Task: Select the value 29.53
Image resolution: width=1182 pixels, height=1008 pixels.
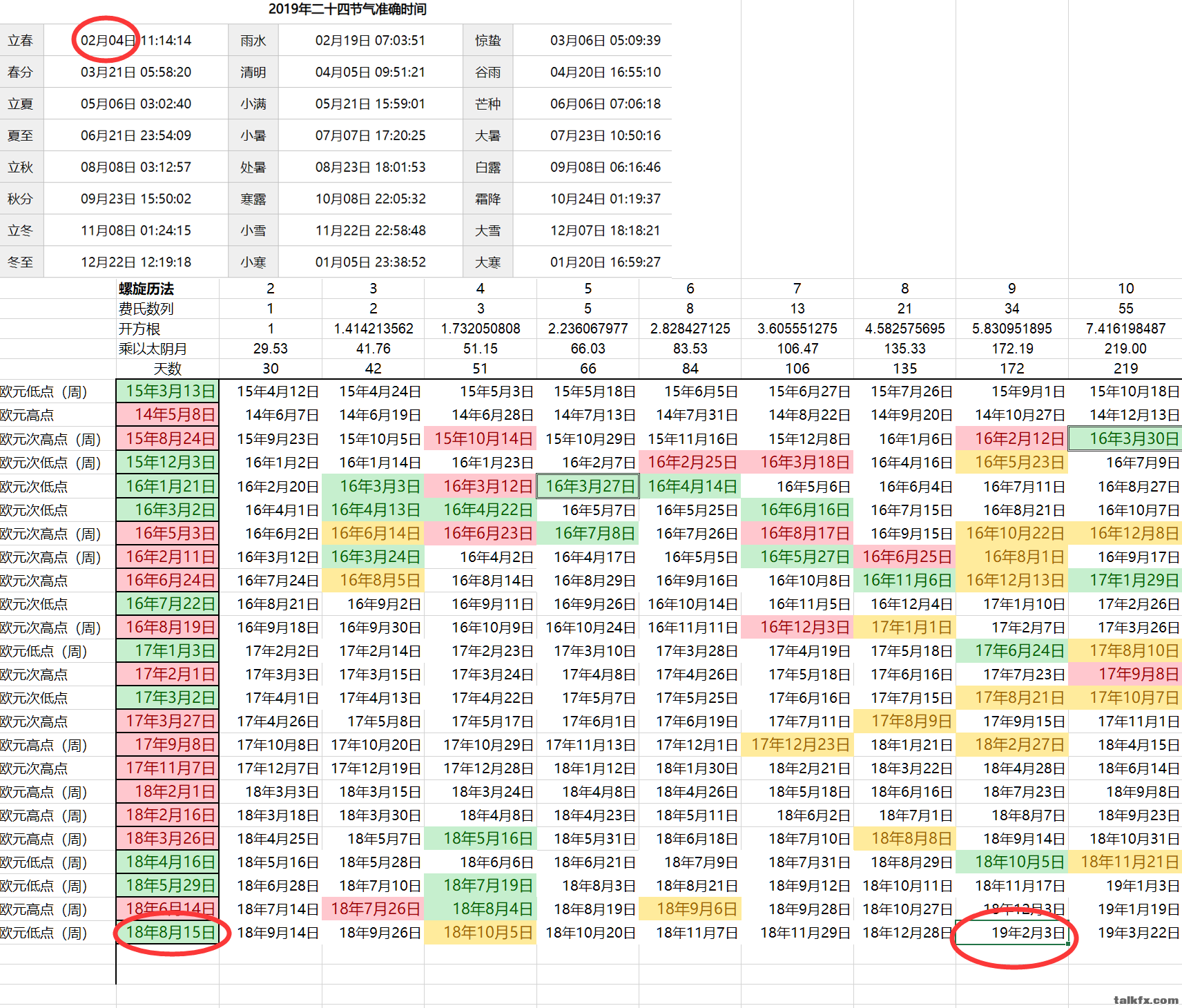Action: coord(271,349)
